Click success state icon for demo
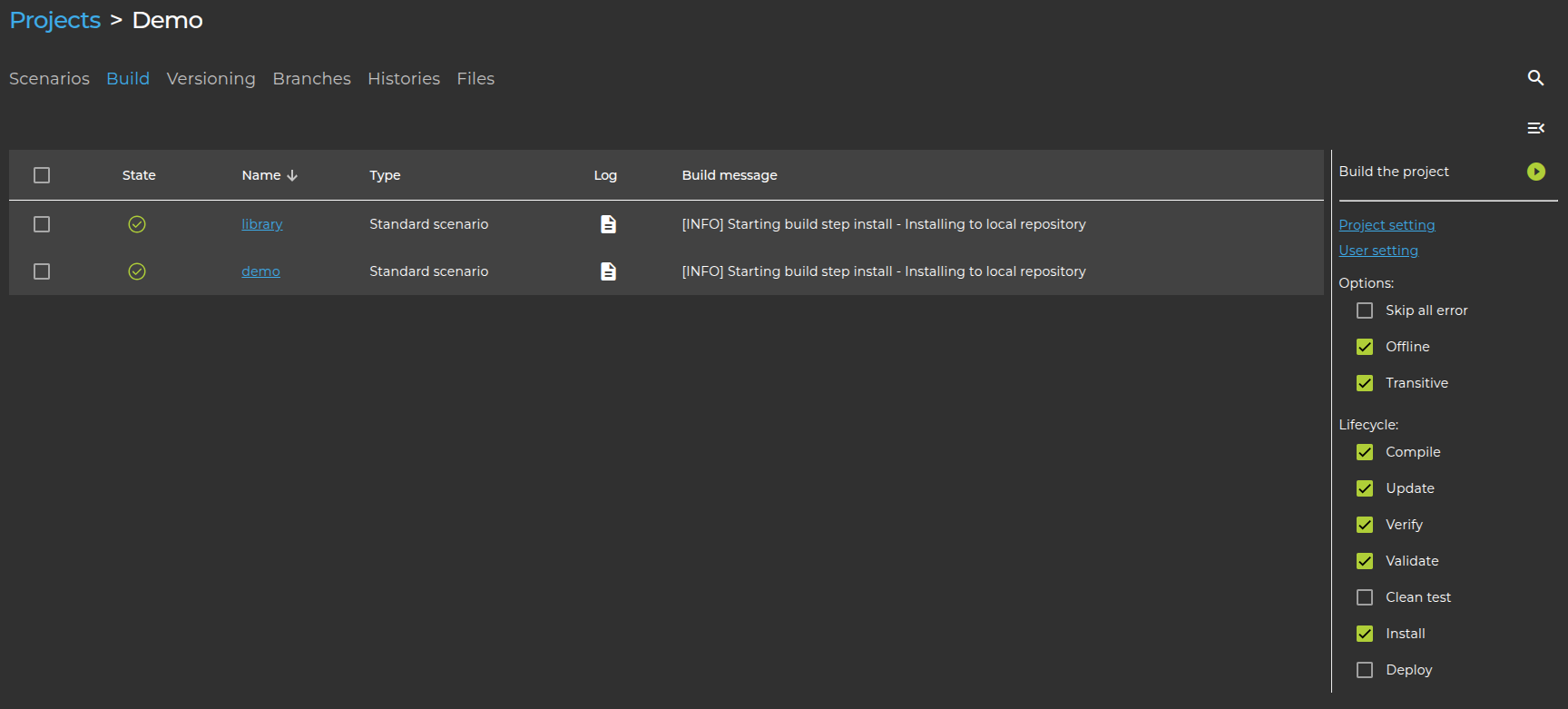 tap(137, 271)
